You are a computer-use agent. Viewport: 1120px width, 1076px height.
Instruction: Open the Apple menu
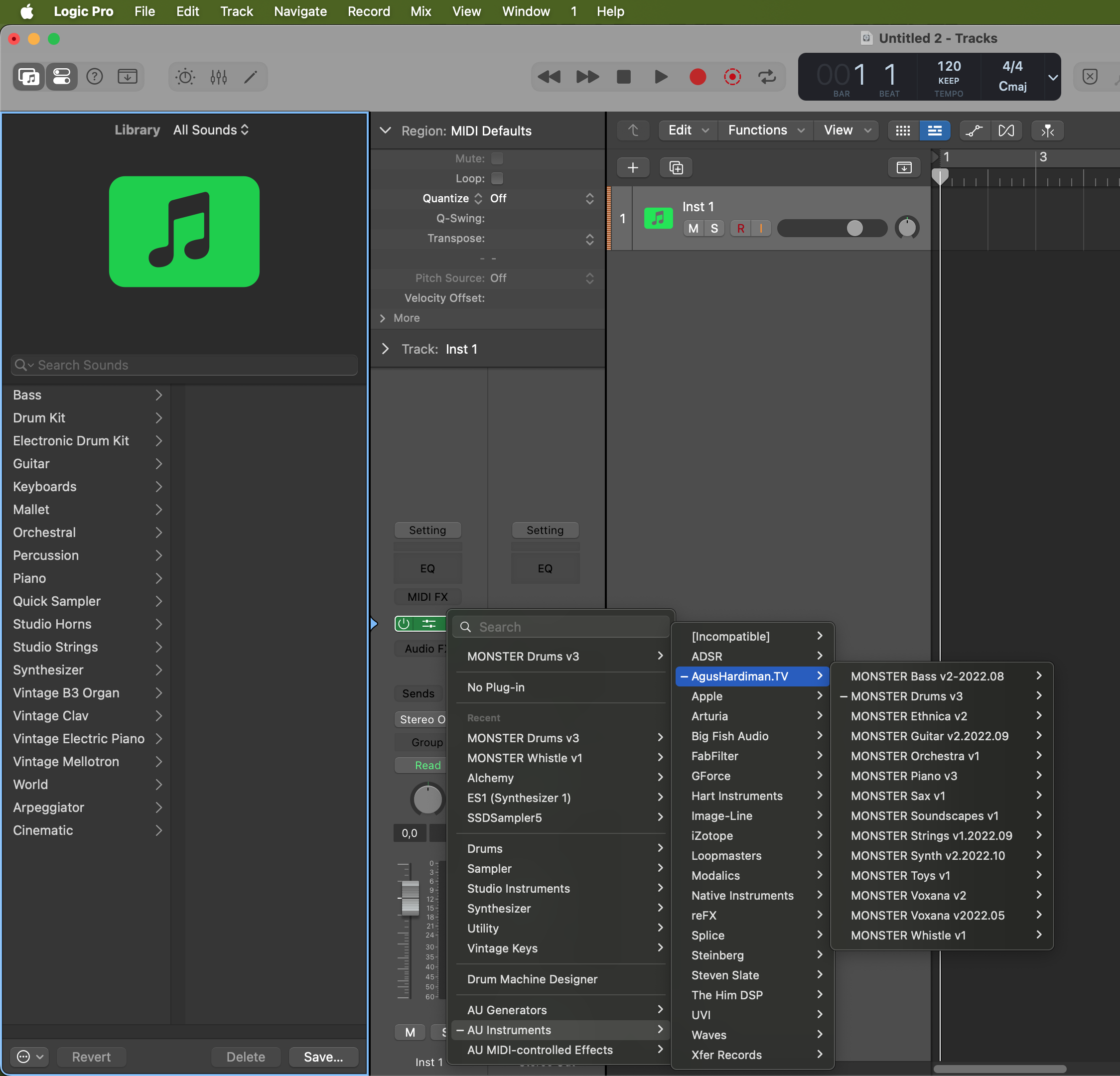(27, 11)
